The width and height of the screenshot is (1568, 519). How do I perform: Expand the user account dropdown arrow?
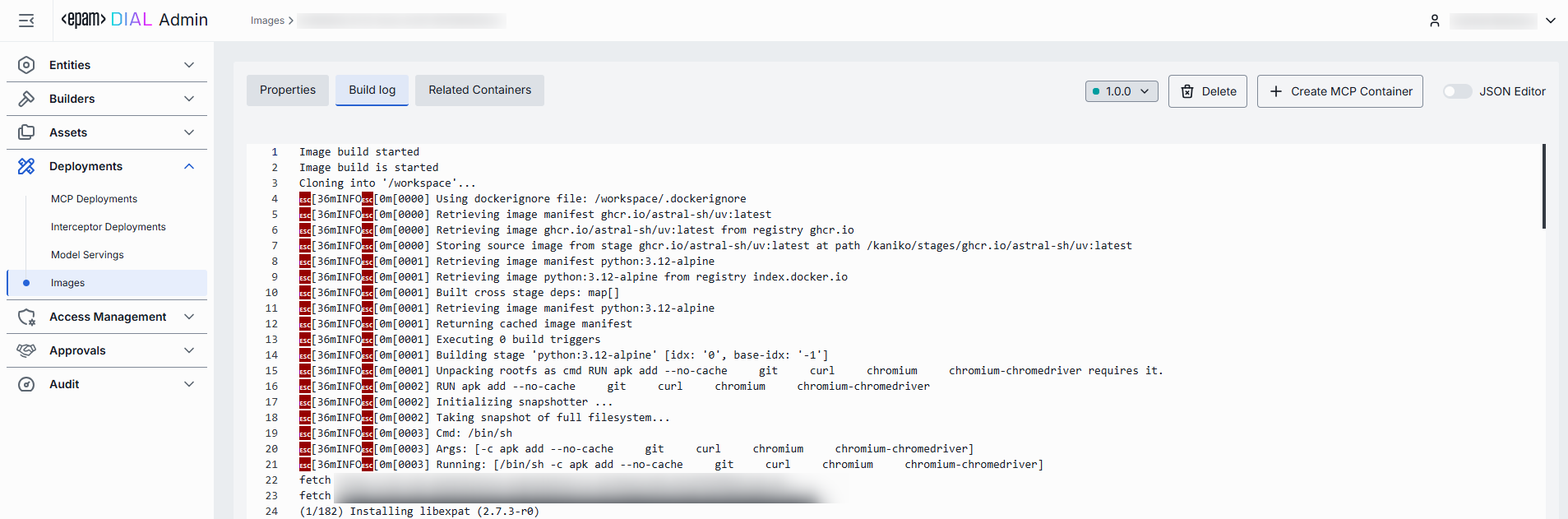[1550, 21]
